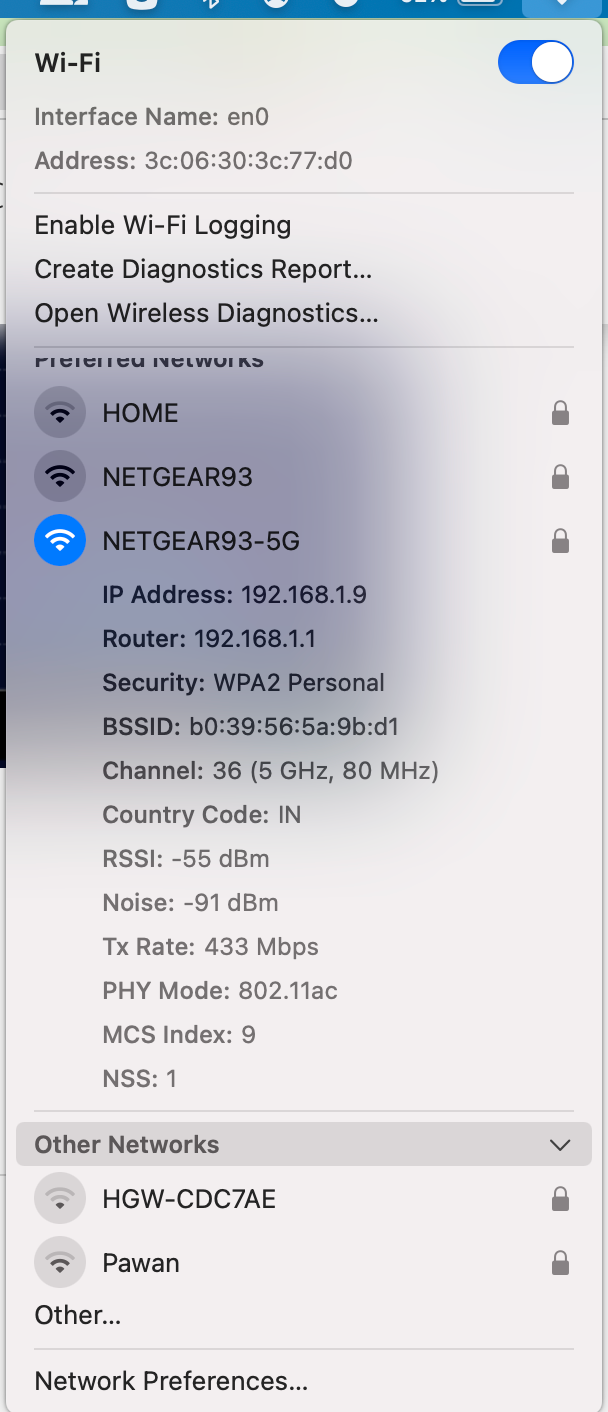Viewport: 608px width, 1412px height.
Task: Connect to the NETGEAR93 network
Action: [304, 477]
